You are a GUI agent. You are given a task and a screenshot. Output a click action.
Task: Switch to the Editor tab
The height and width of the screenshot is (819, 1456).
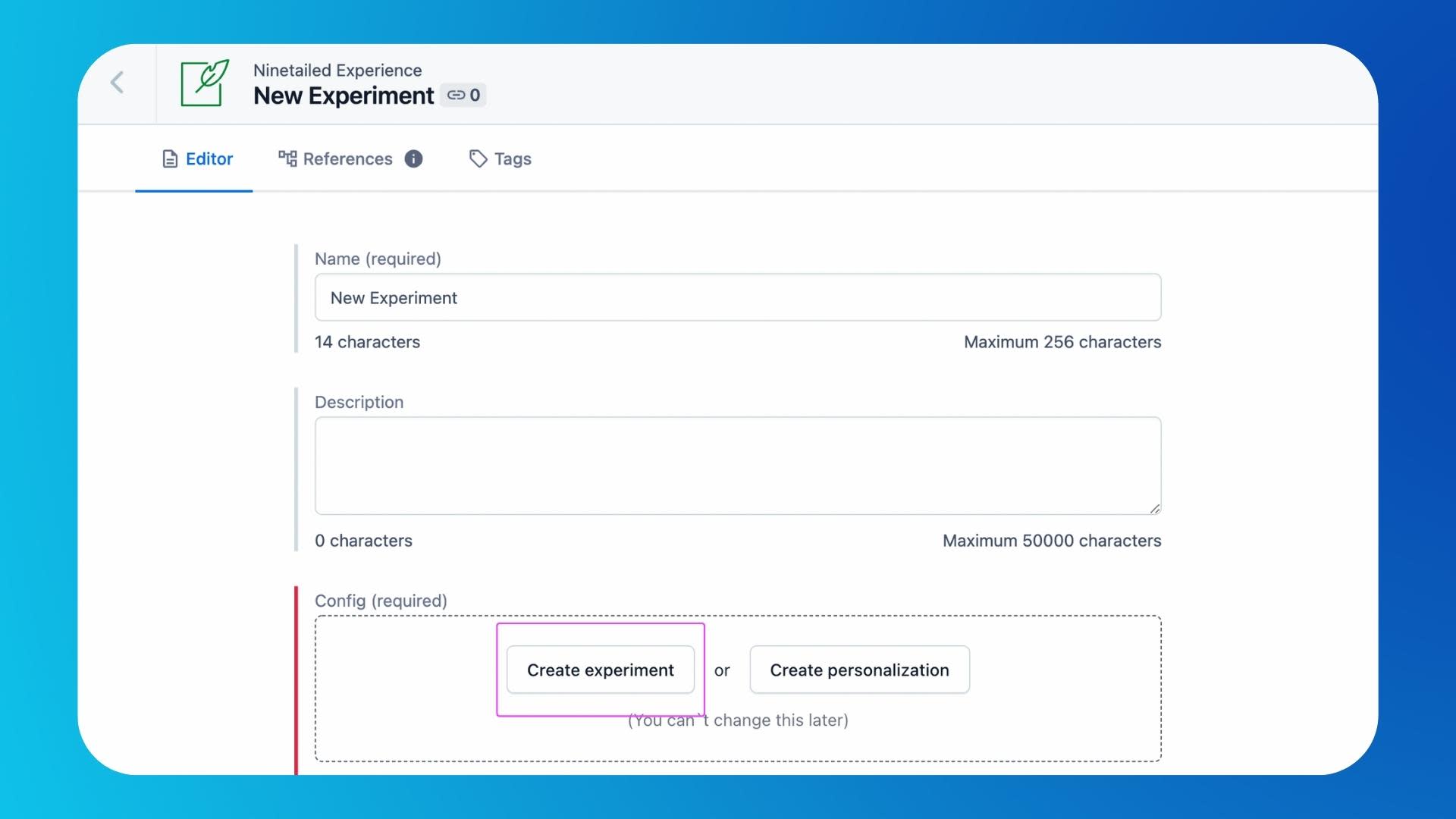coord(196,158)
